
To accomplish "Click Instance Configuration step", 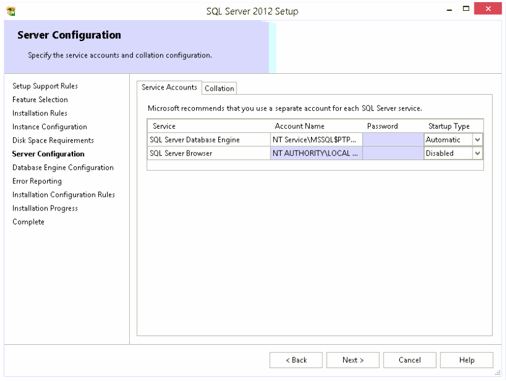I will point(50,127).
